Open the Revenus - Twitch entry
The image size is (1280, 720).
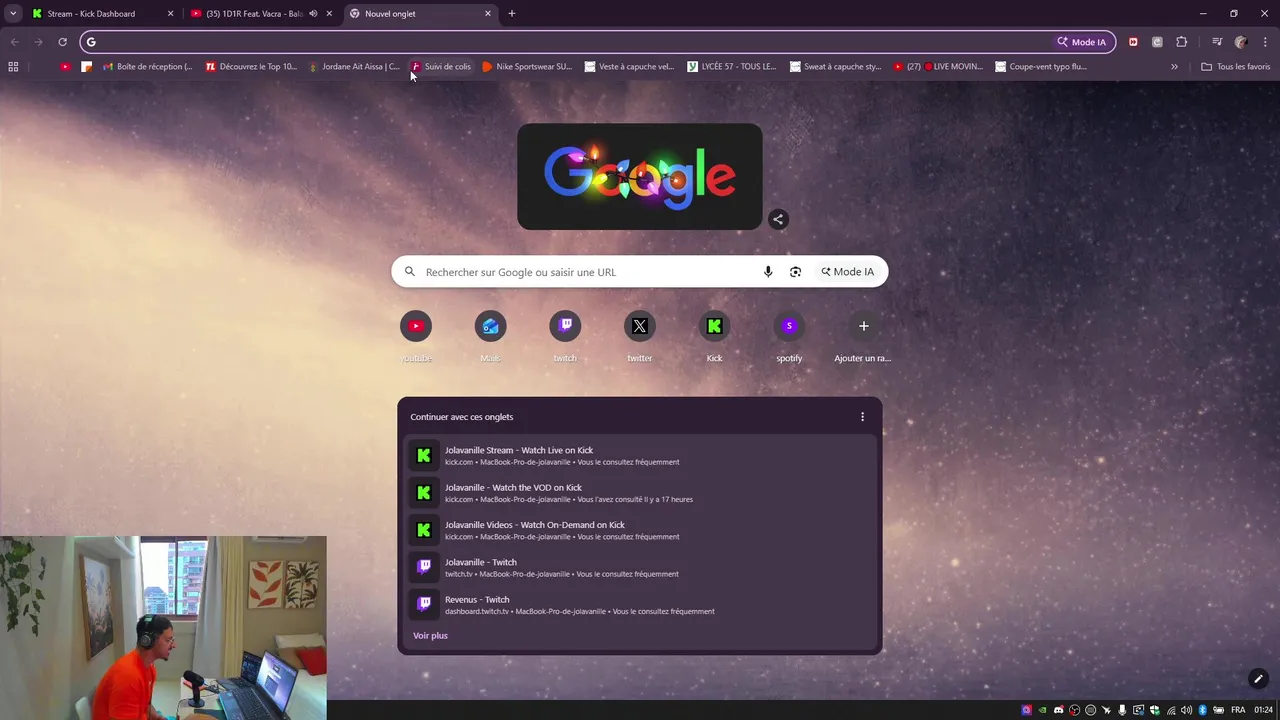click(640, 605)
